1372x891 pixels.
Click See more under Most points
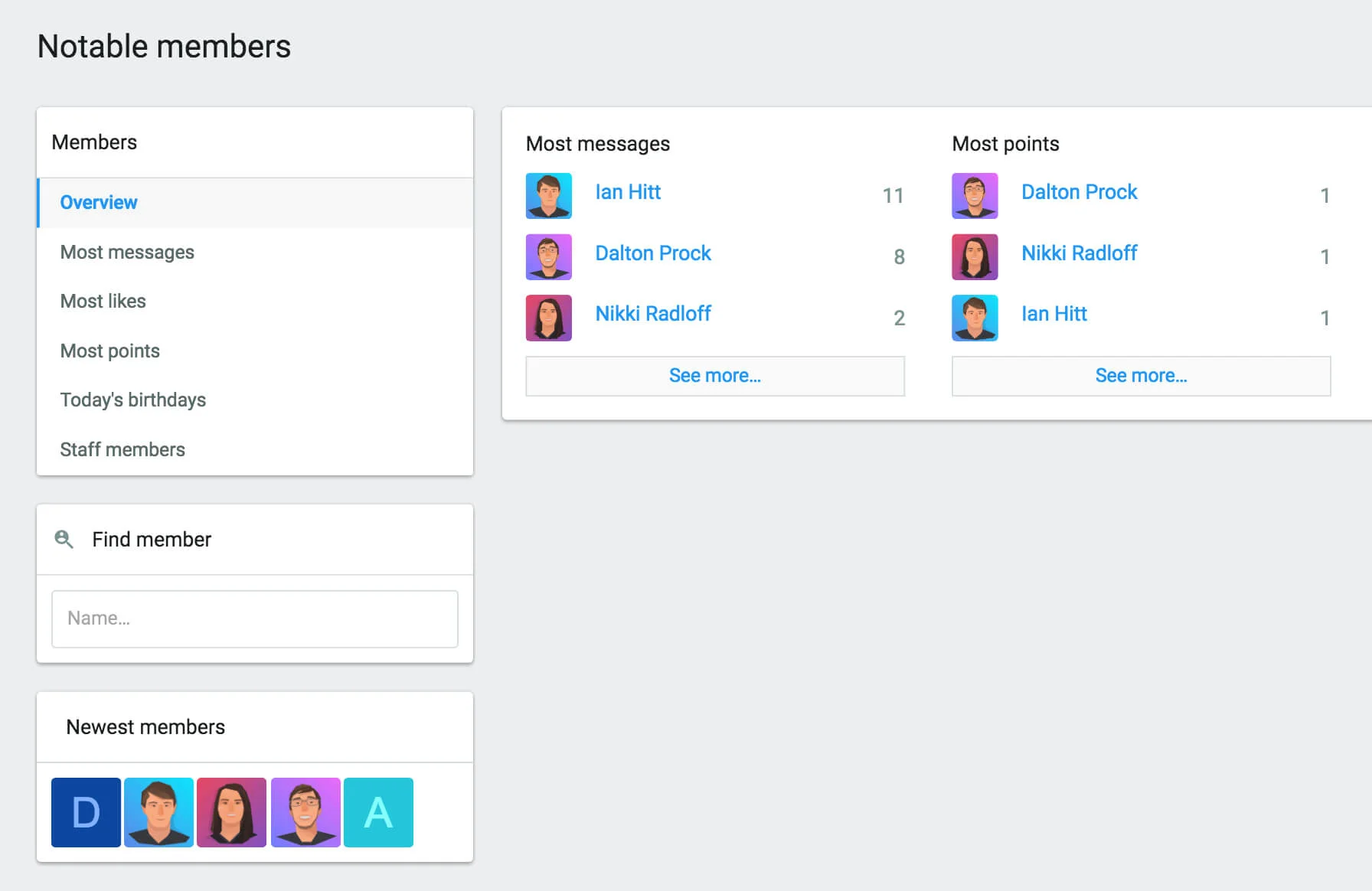[x=1141, y=376]
